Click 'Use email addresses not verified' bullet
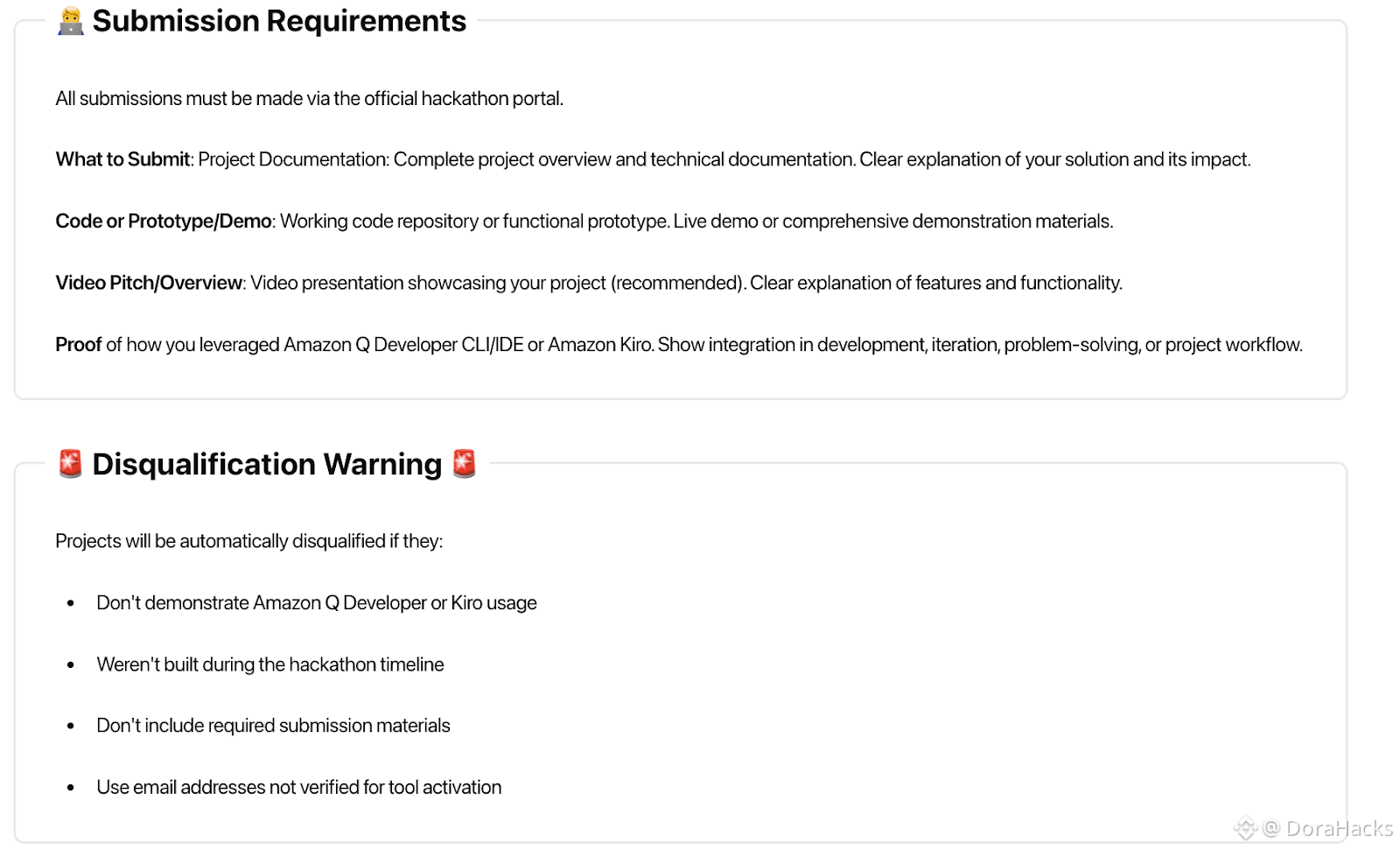The image size is (1400, 850). click(x=298, y=787)
